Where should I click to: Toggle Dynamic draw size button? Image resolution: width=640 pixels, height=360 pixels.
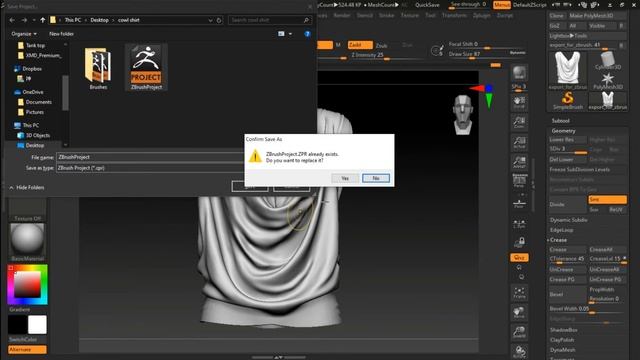tap(518, 53)
